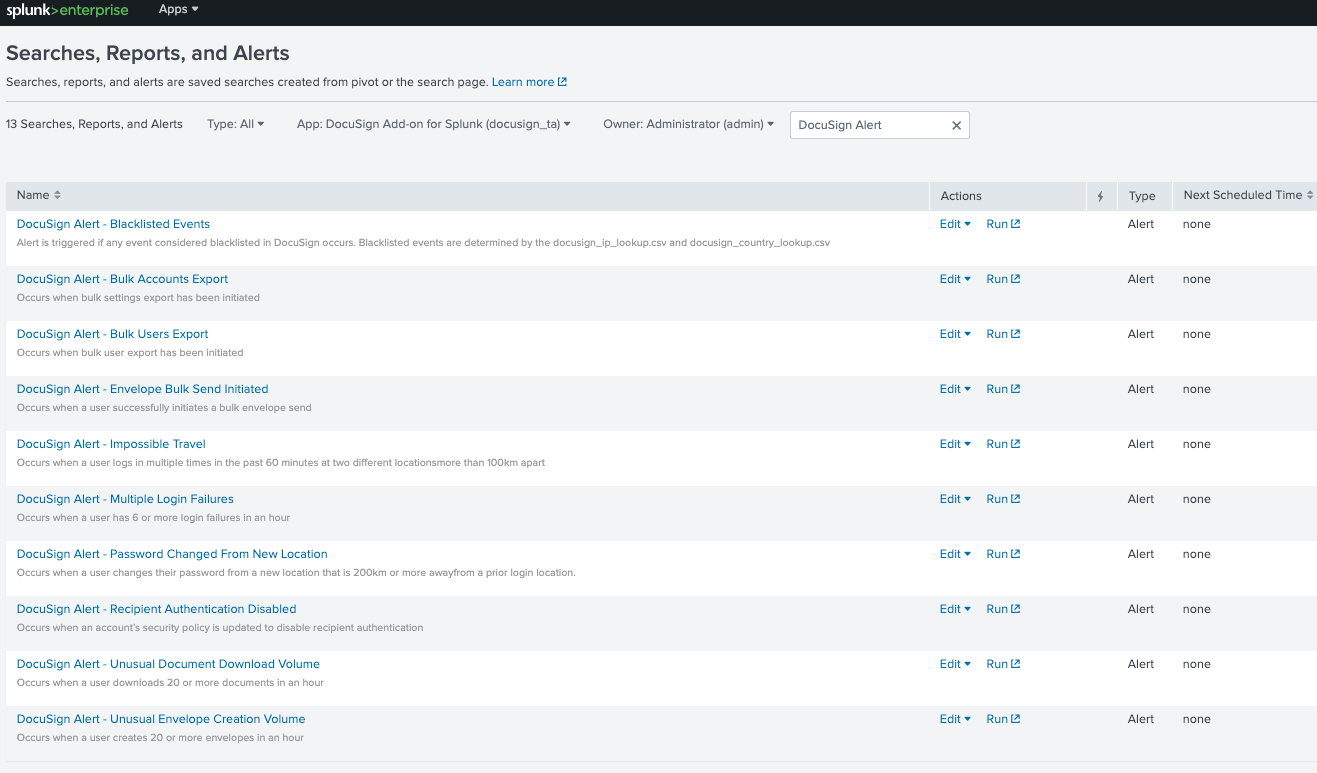The image size is (1317, 773).
Task: Open the Type: All filter dropdown
Action: coord(236,124)
